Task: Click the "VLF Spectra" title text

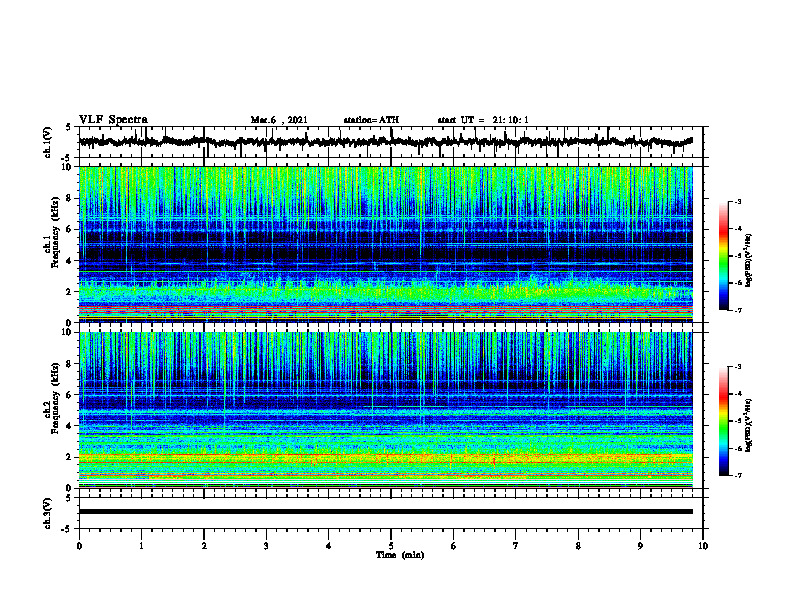Action: (x=113, y=120)
